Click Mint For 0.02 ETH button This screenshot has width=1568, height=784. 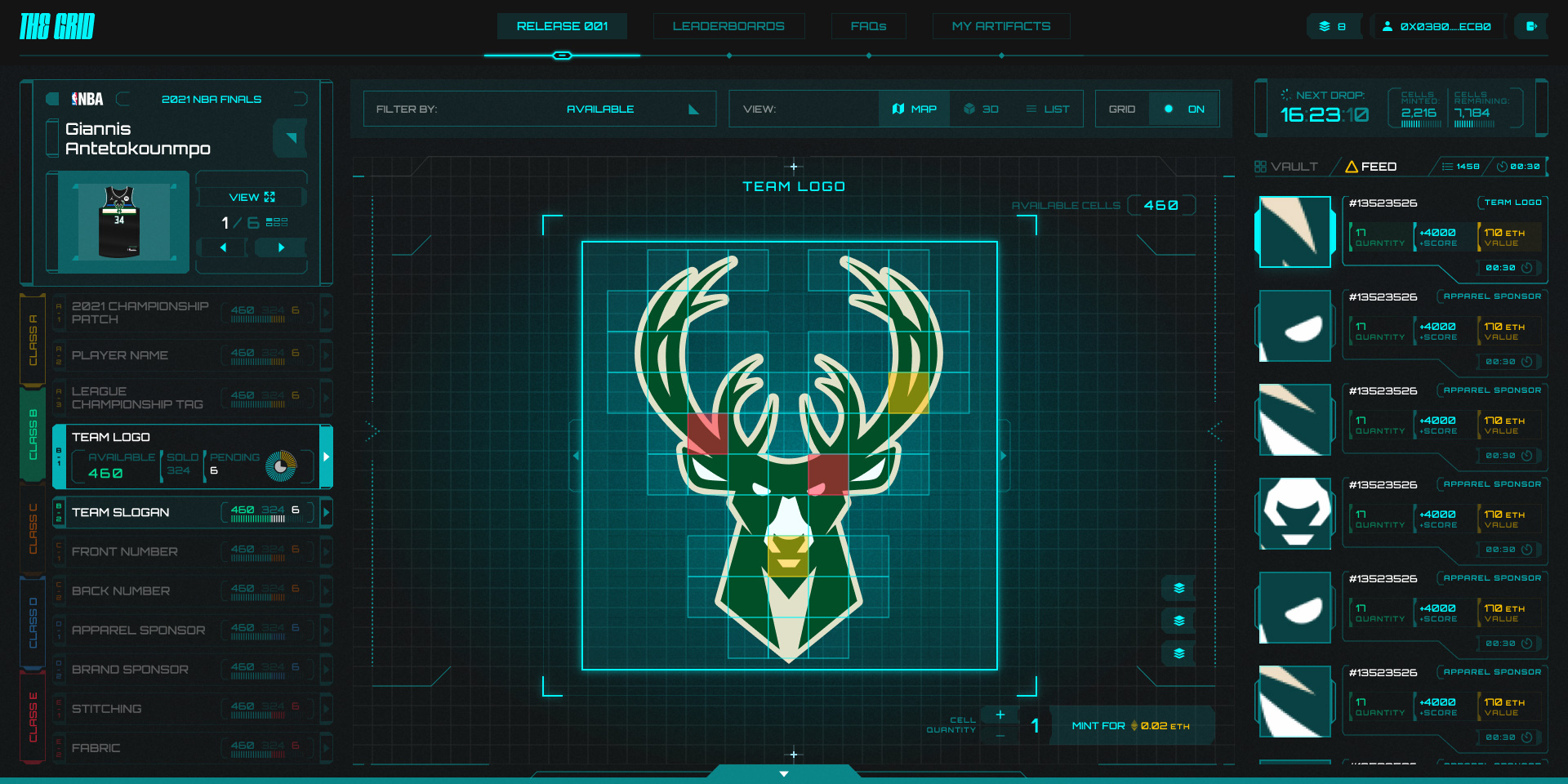(1131, 725)
